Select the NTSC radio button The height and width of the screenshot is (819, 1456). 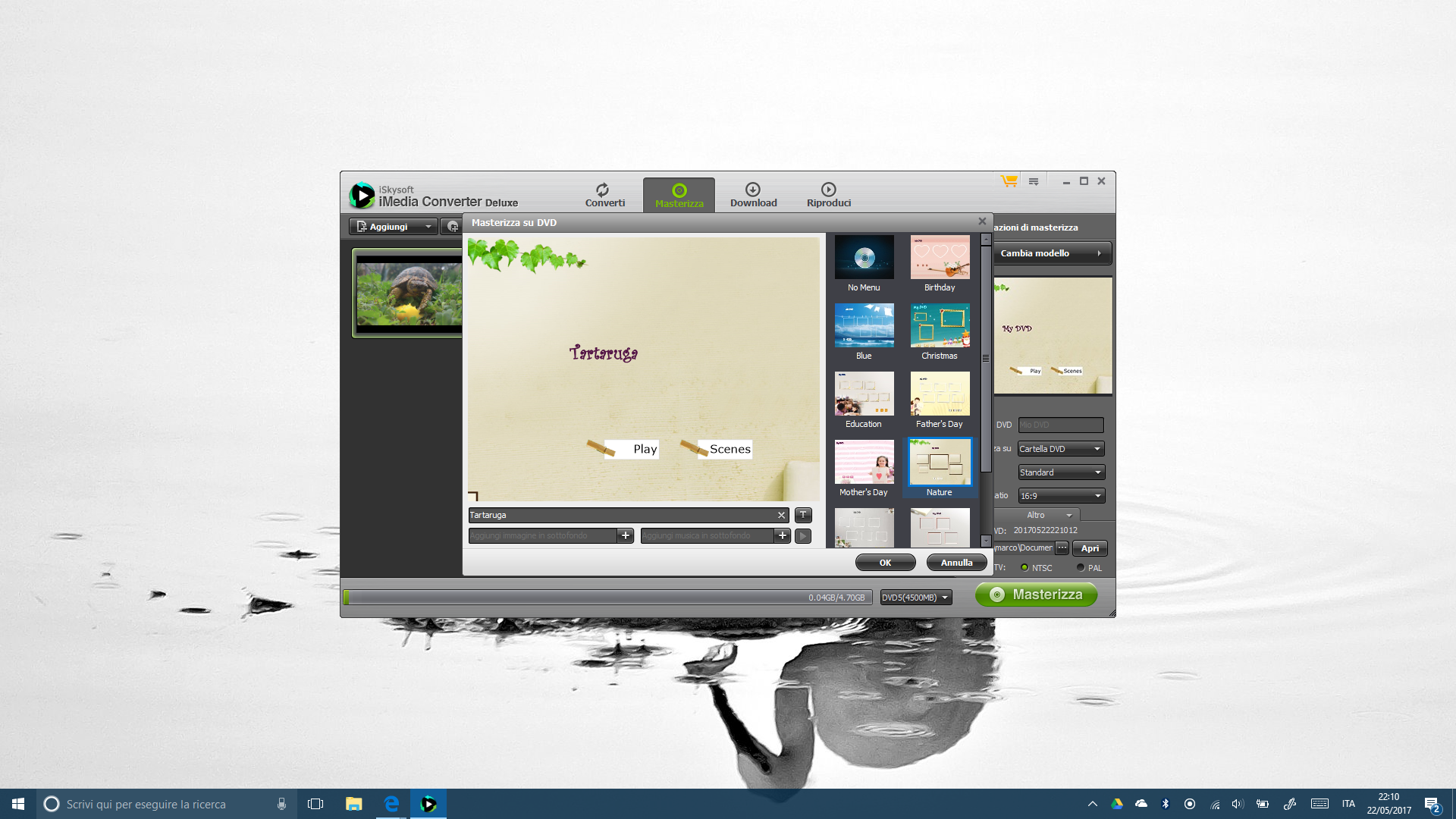1025,567
